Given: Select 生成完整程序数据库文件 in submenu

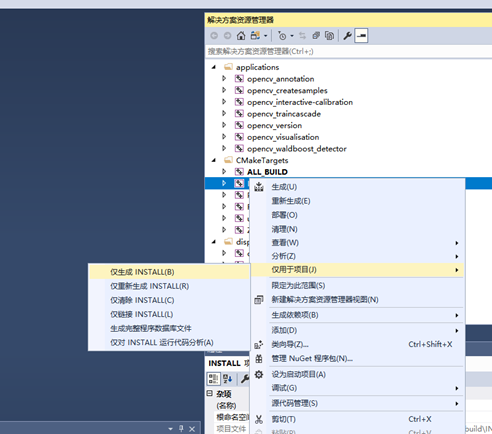Looking at the screenshot, I should [169, 328].
